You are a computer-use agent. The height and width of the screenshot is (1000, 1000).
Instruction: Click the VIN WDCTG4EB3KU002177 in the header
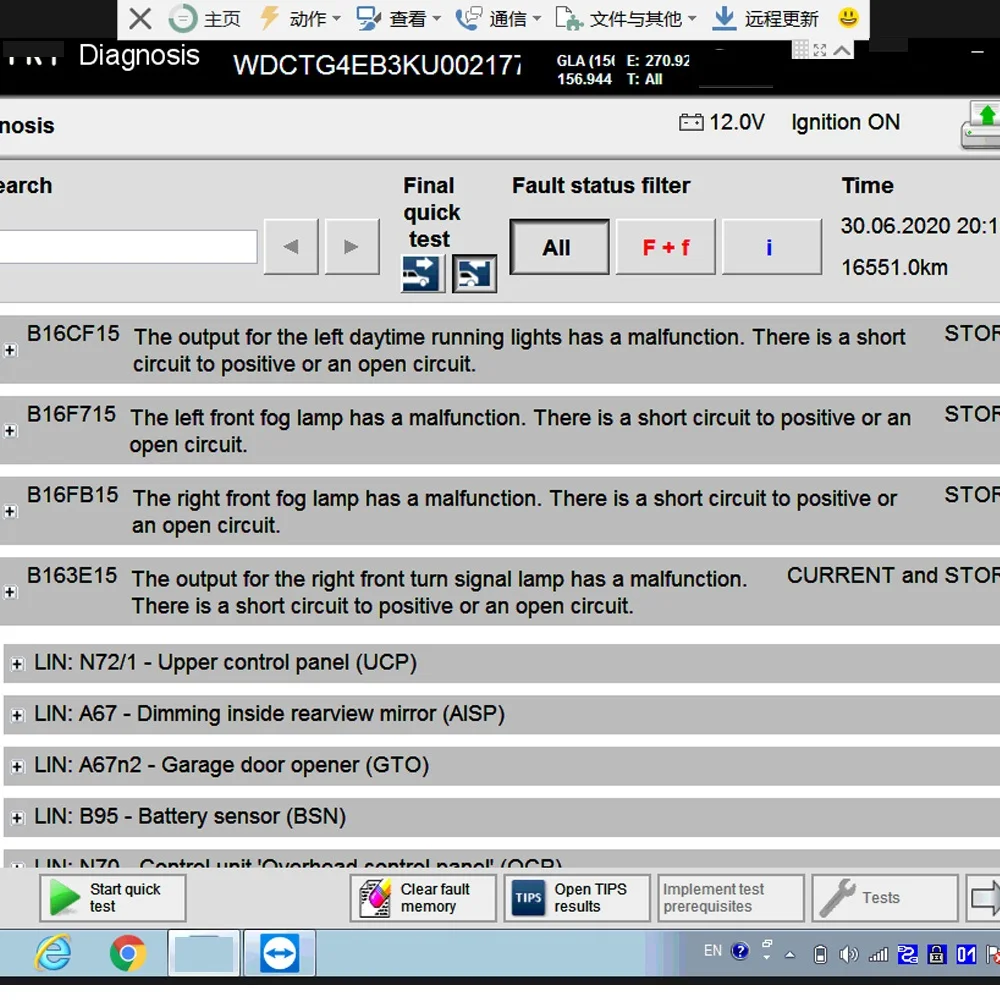[x=377, y=65]
